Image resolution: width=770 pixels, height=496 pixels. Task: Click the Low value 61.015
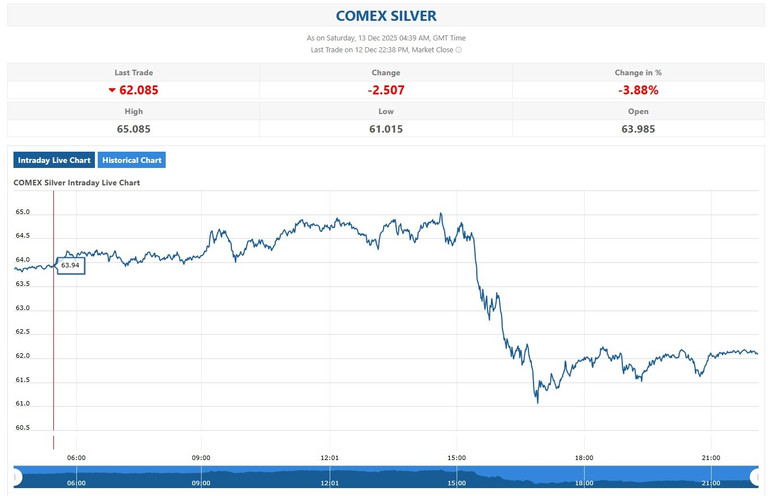[385, 128]
